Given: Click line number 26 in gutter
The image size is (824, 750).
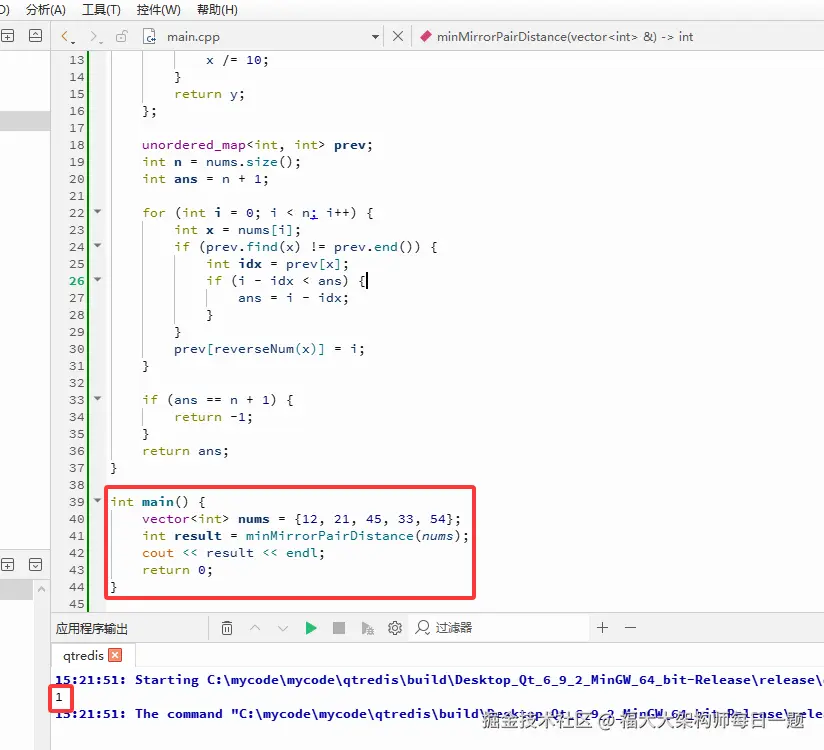Looking at the screenshot, I should pyautogui.click(x=77, y=281).
